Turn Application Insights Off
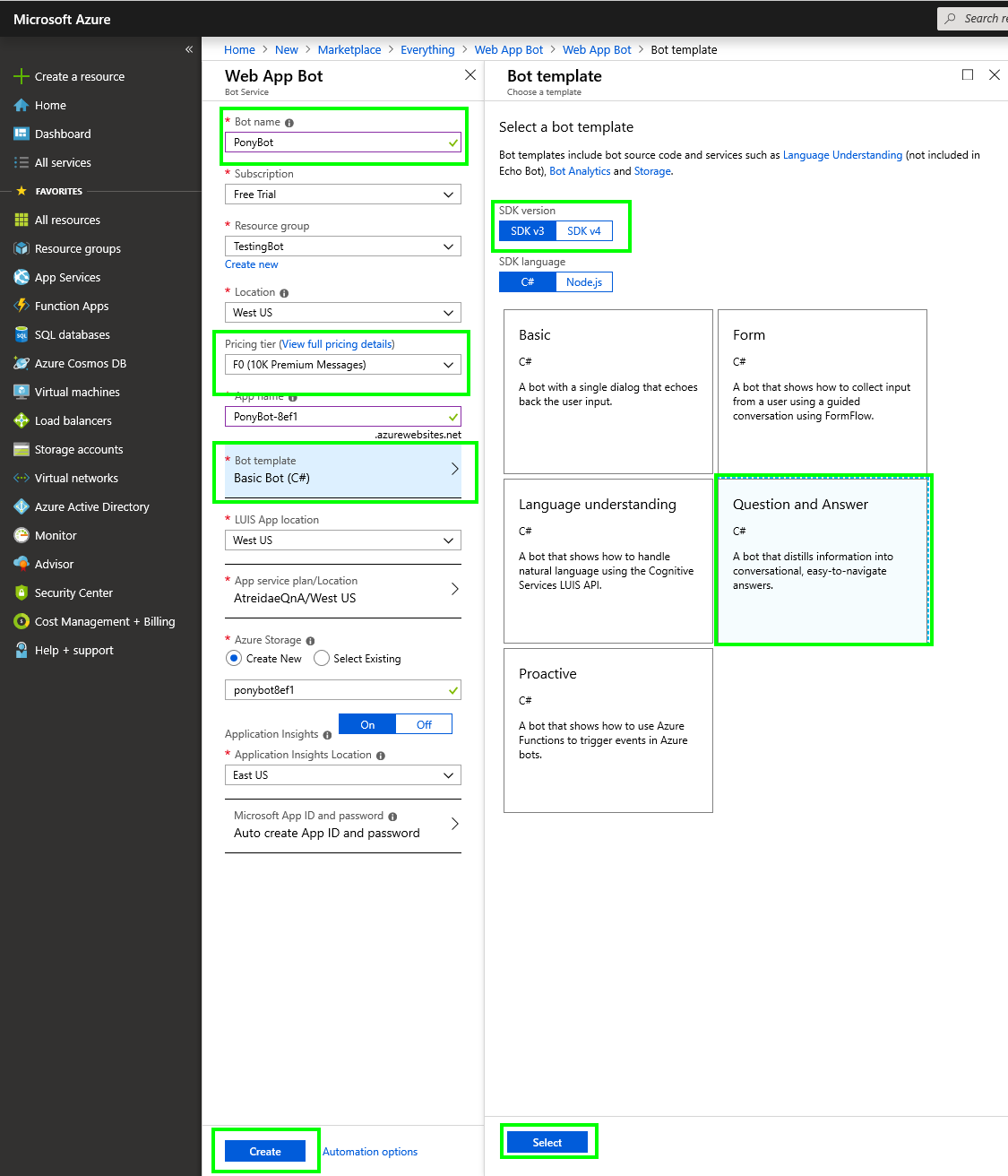The width and height of the screenshot is (1008, 1176). pos(424,724)
